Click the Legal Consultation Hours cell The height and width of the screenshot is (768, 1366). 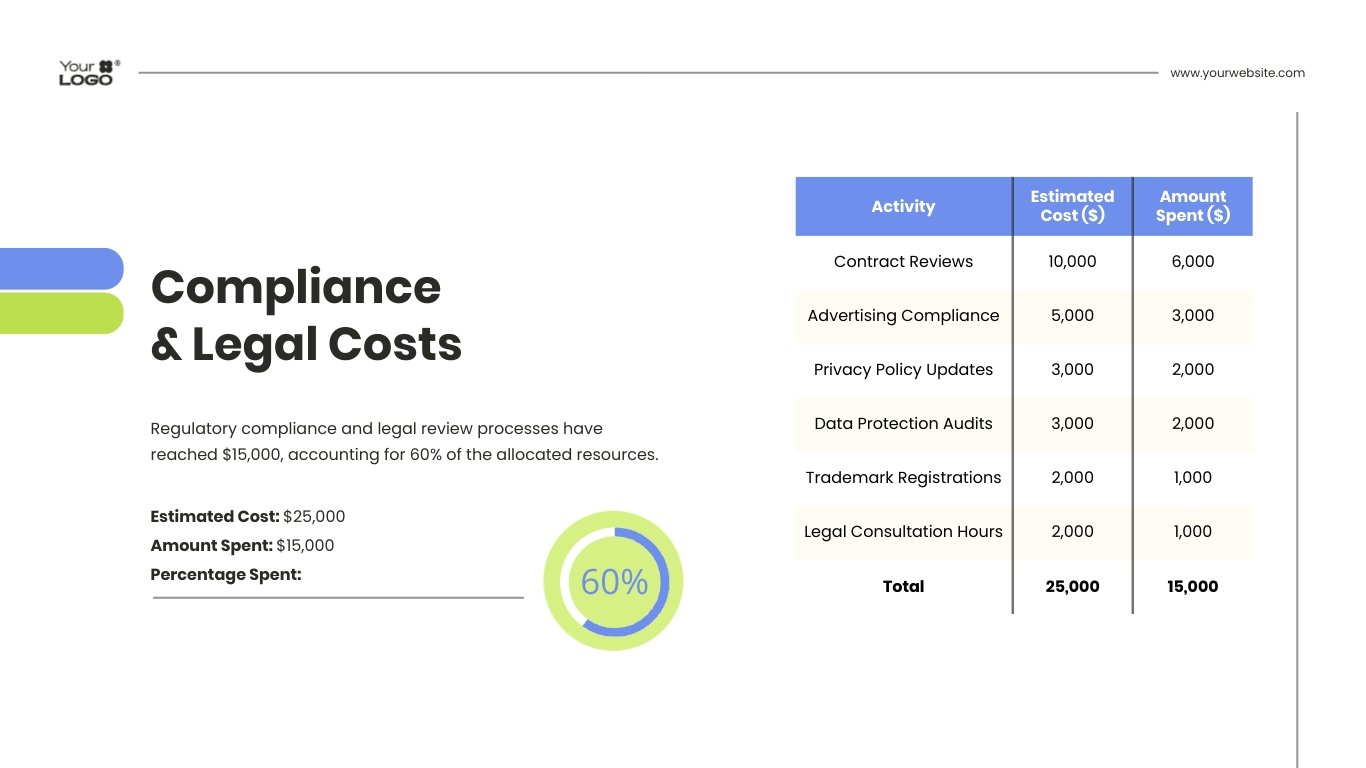click(x=902, y=531)
